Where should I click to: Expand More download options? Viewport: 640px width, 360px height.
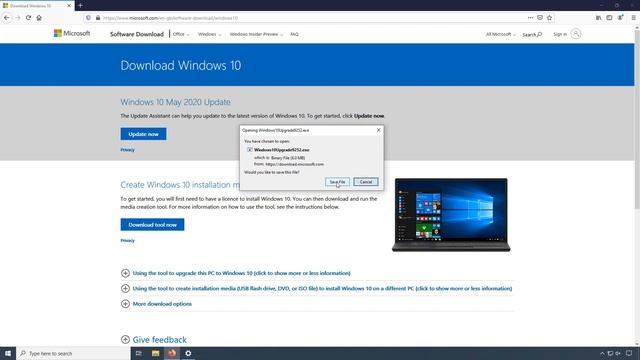point(156,304)
